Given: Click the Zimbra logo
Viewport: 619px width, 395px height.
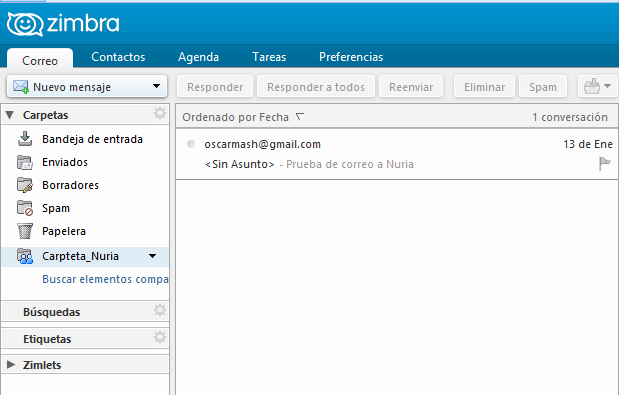Looking at the screenshot, I should pos(63,24).
